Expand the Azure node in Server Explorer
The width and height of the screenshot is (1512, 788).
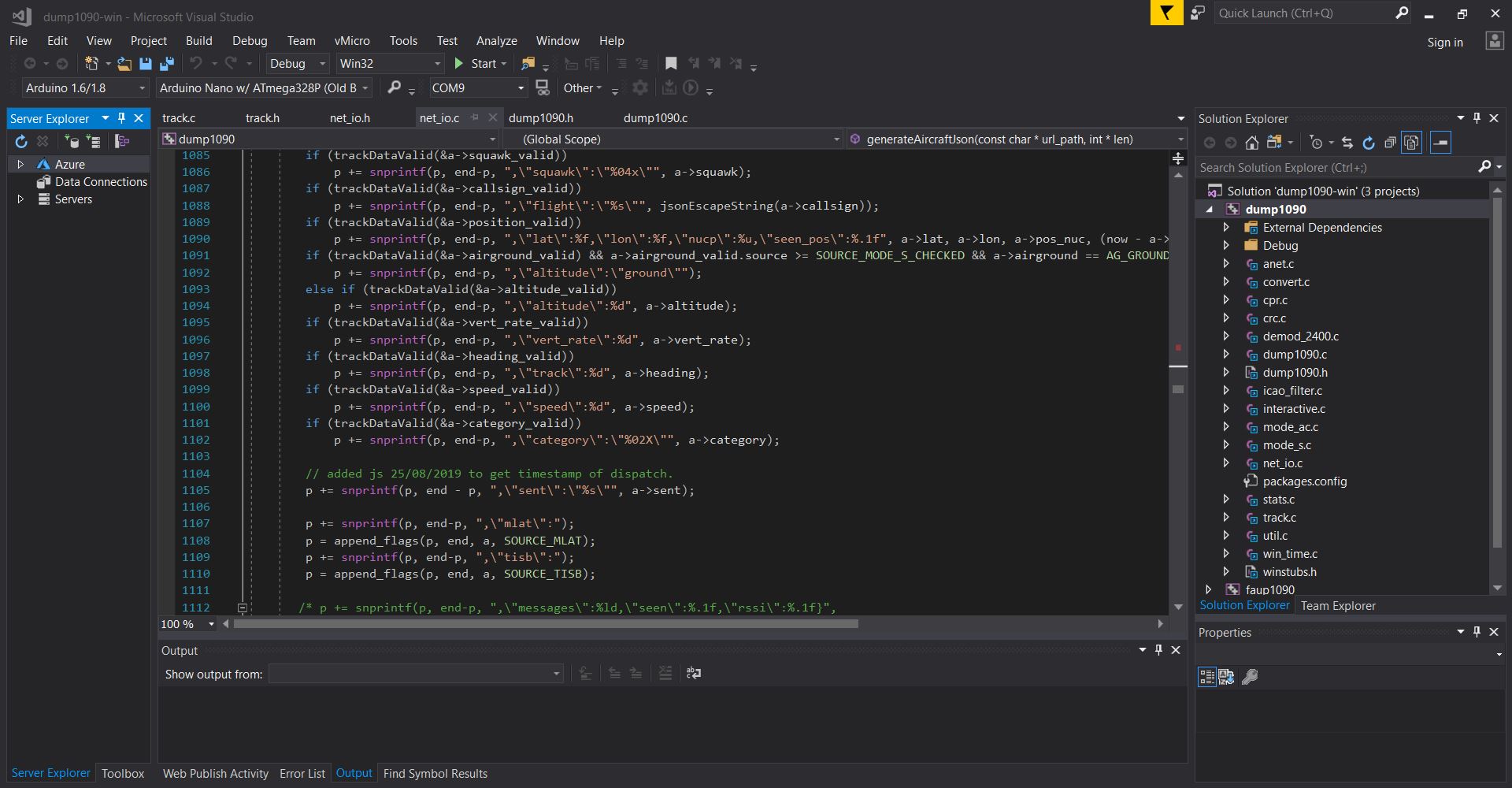click(20, 165)
